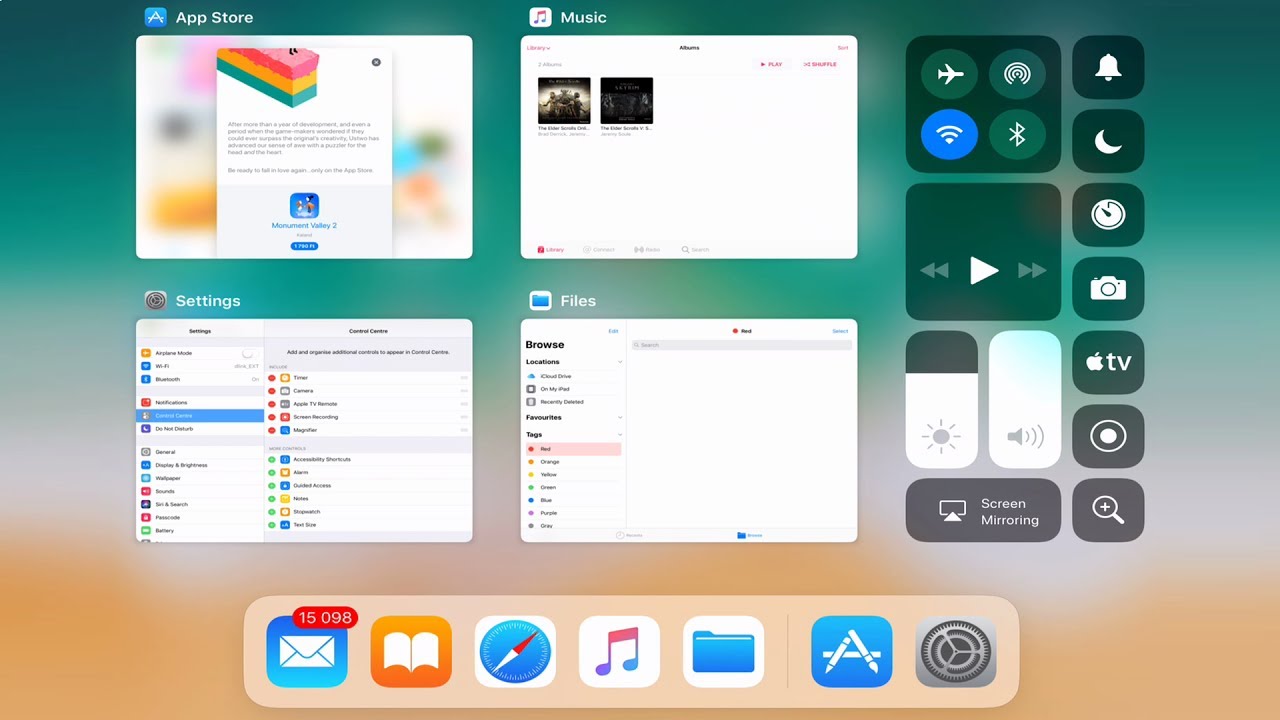This screenshot has width=1280, height=720.
Task: Open App Store from the dock
Action: pyautogui.click(x=851, y=652)
